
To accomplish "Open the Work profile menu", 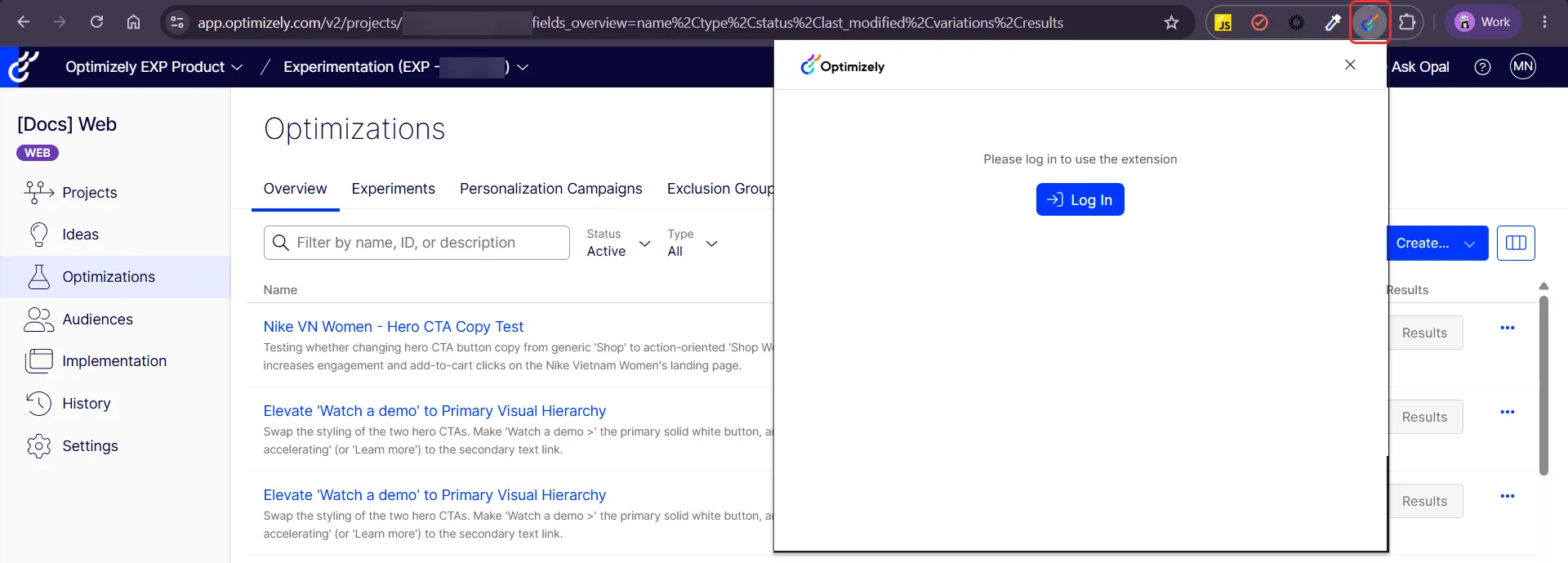I will [x=1483, y=22].
